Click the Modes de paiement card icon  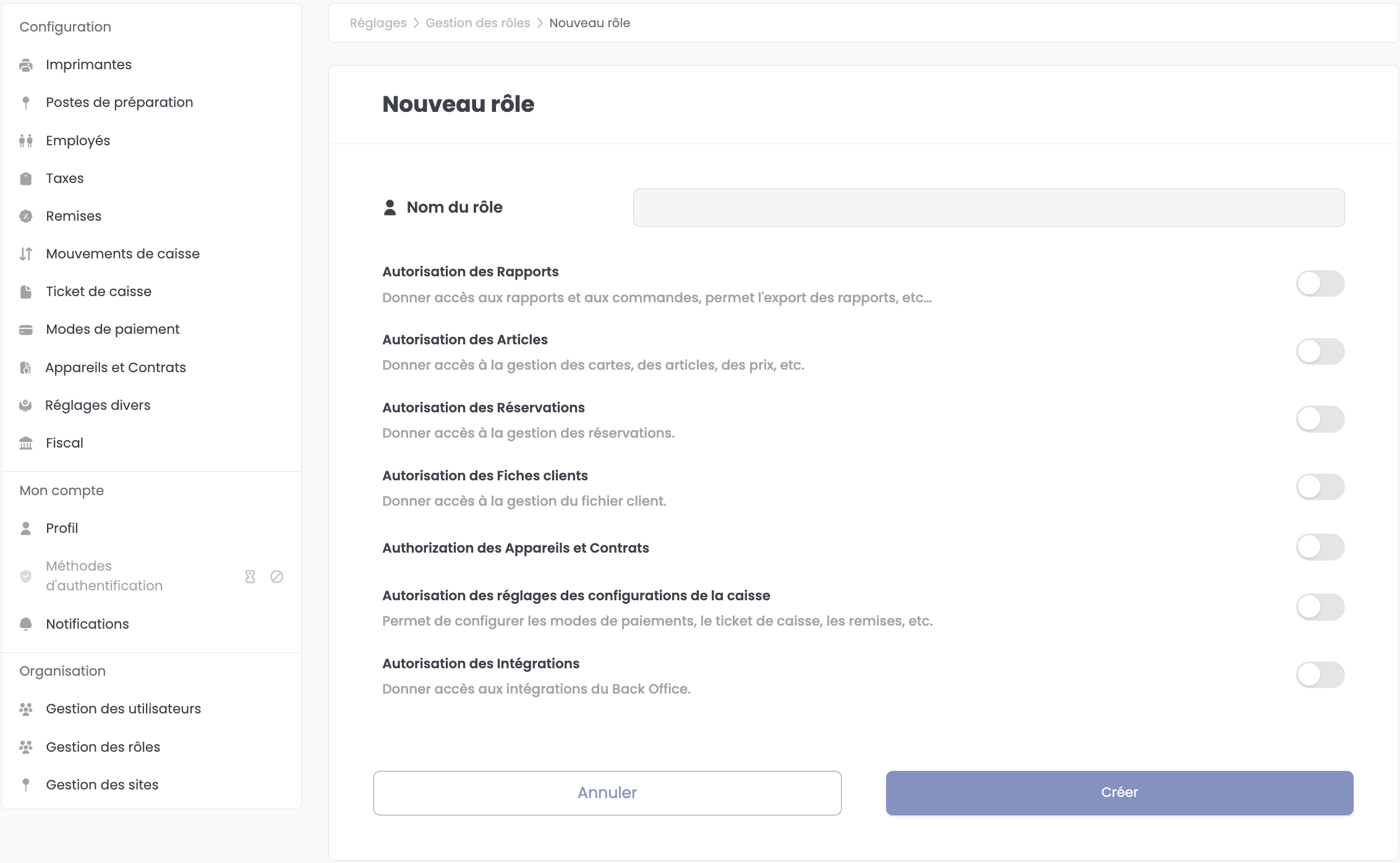point(26,329)
